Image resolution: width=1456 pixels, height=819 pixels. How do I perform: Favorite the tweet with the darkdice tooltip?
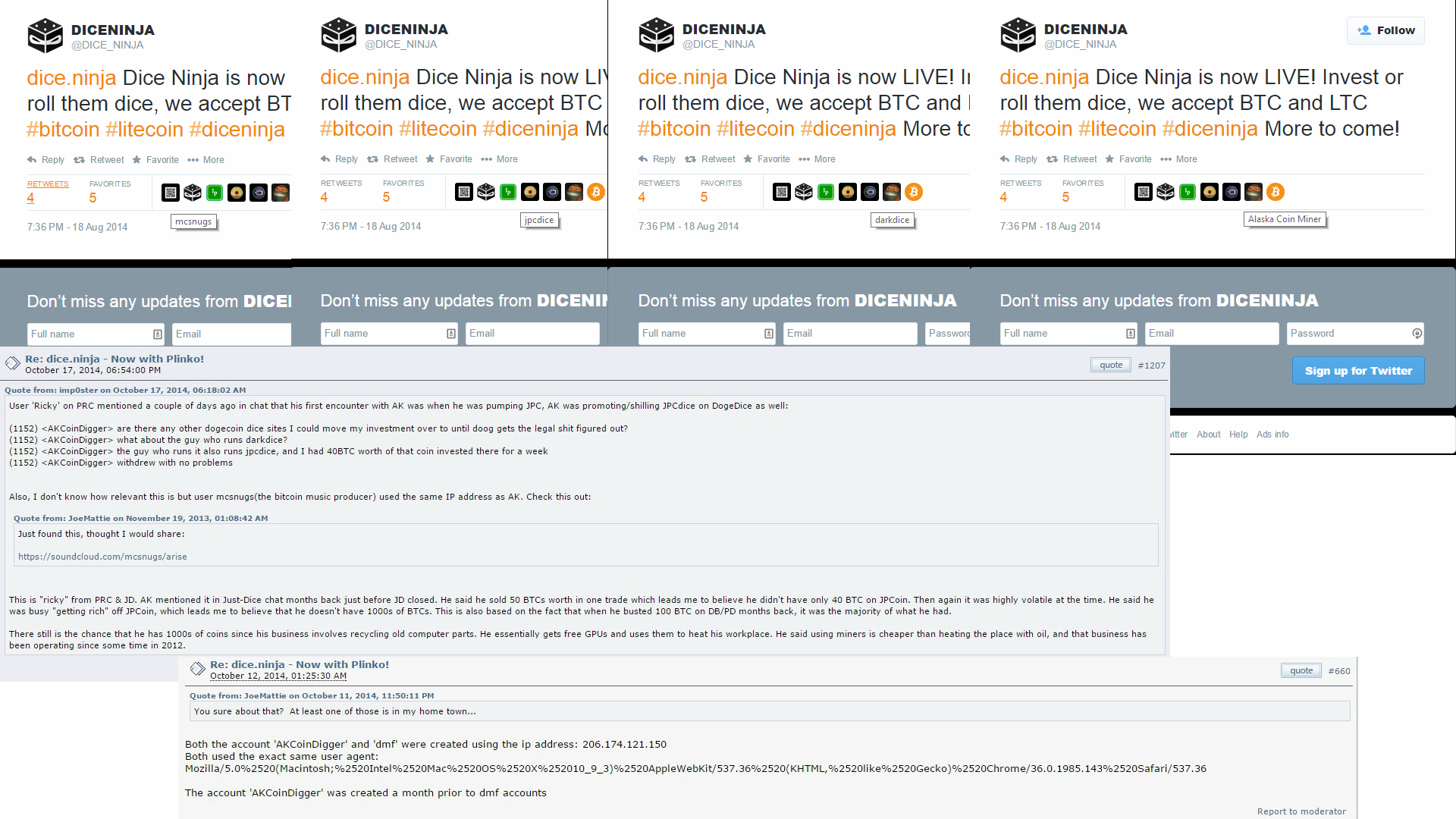pyautogui.click(x=767, y=159)
